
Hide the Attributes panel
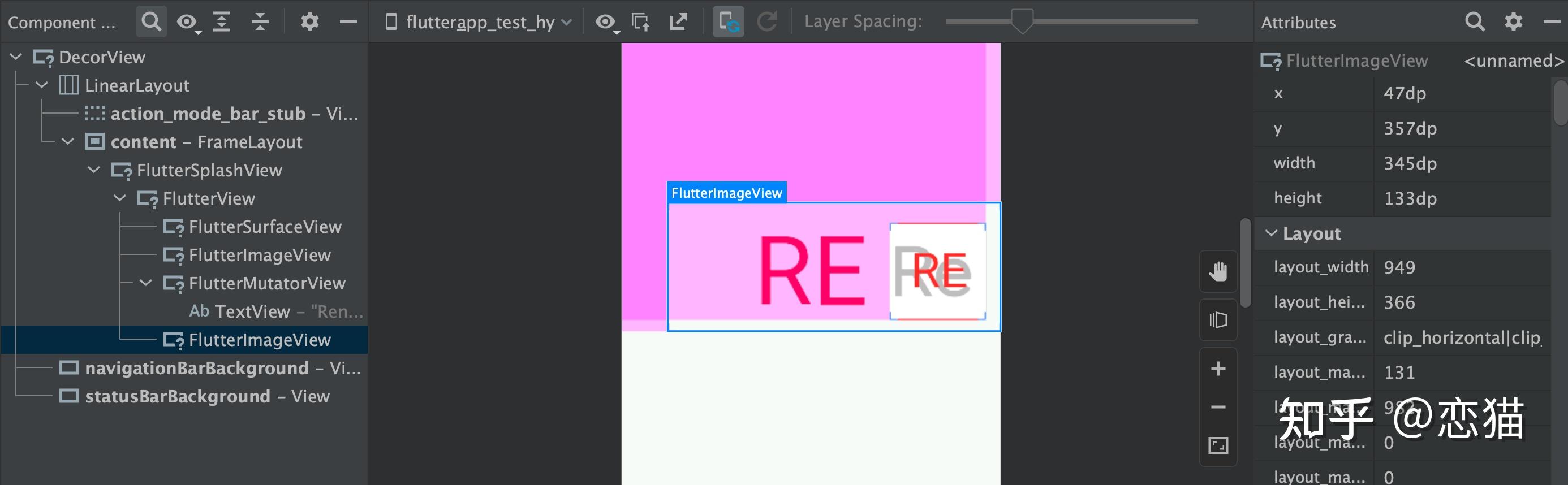tap(1551, 22)
